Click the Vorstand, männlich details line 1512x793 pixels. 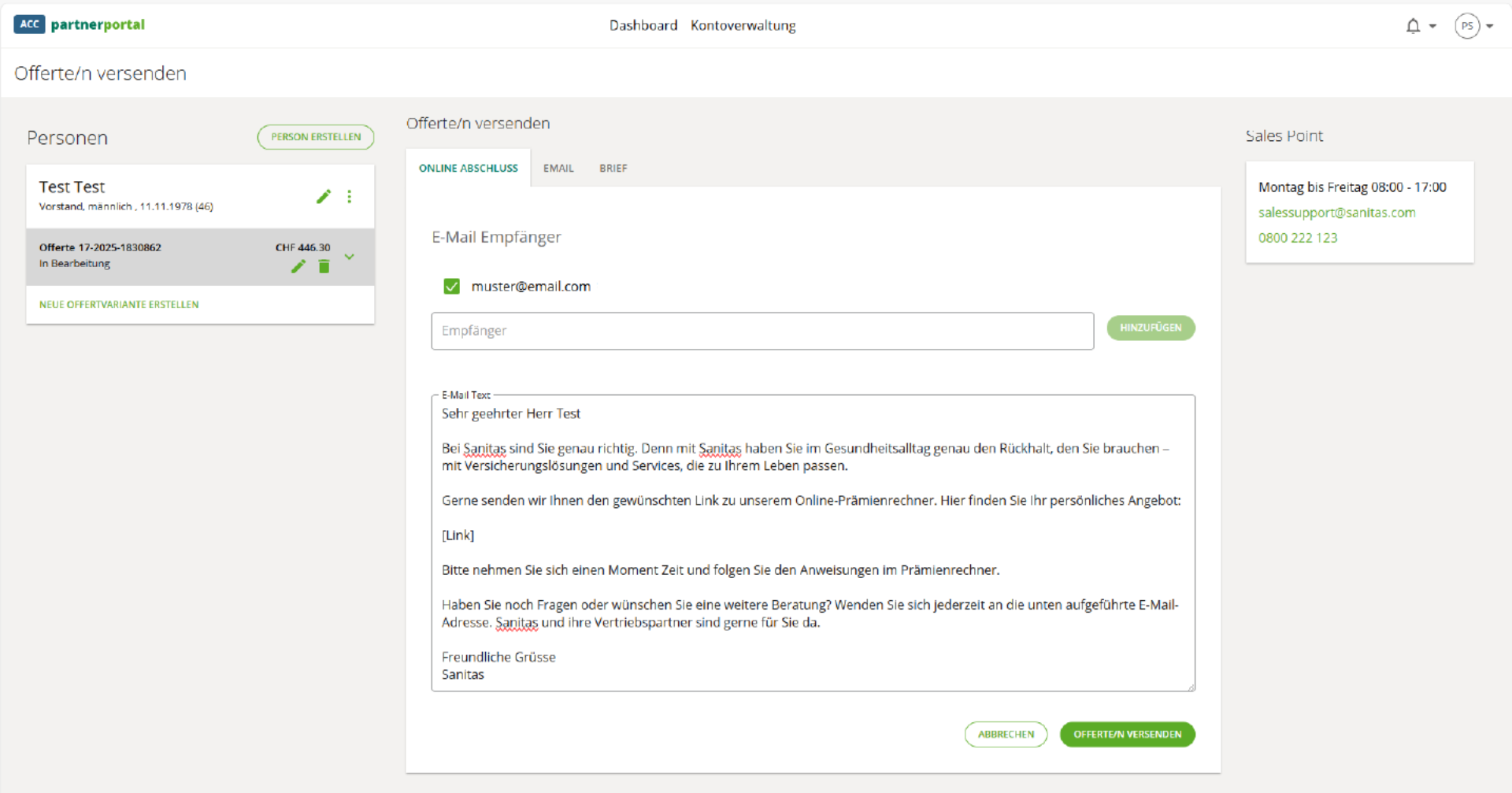pyautogui.click(x=126, y=206)
